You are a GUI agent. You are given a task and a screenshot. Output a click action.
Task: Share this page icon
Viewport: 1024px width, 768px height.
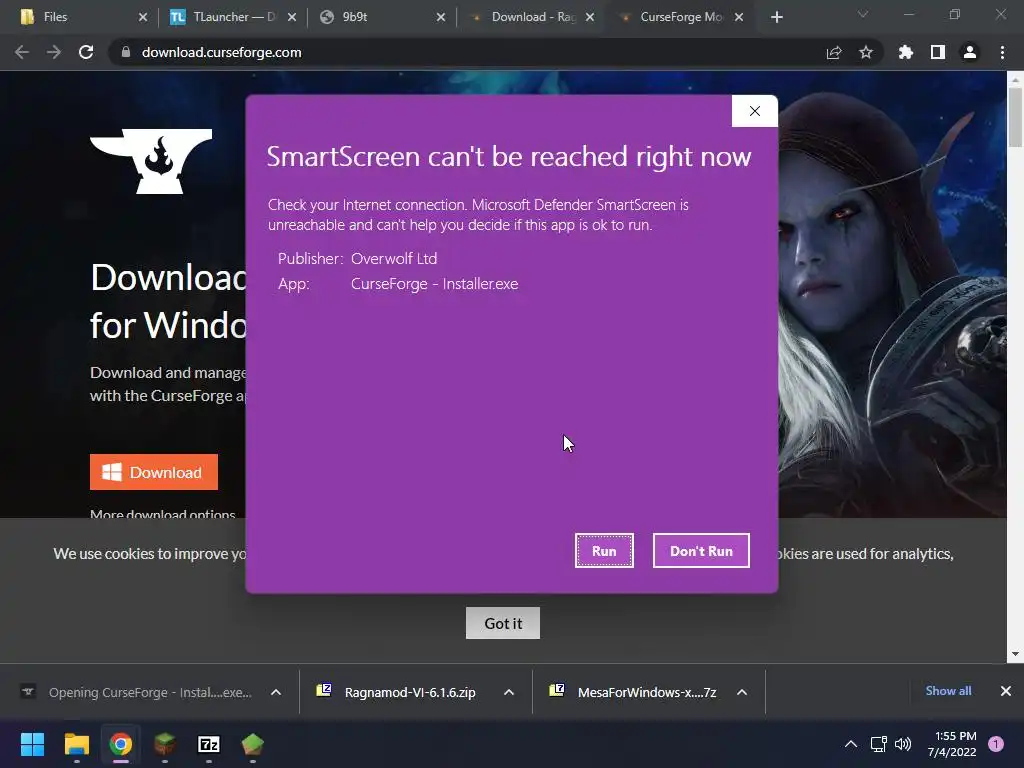tap(834, 52)
